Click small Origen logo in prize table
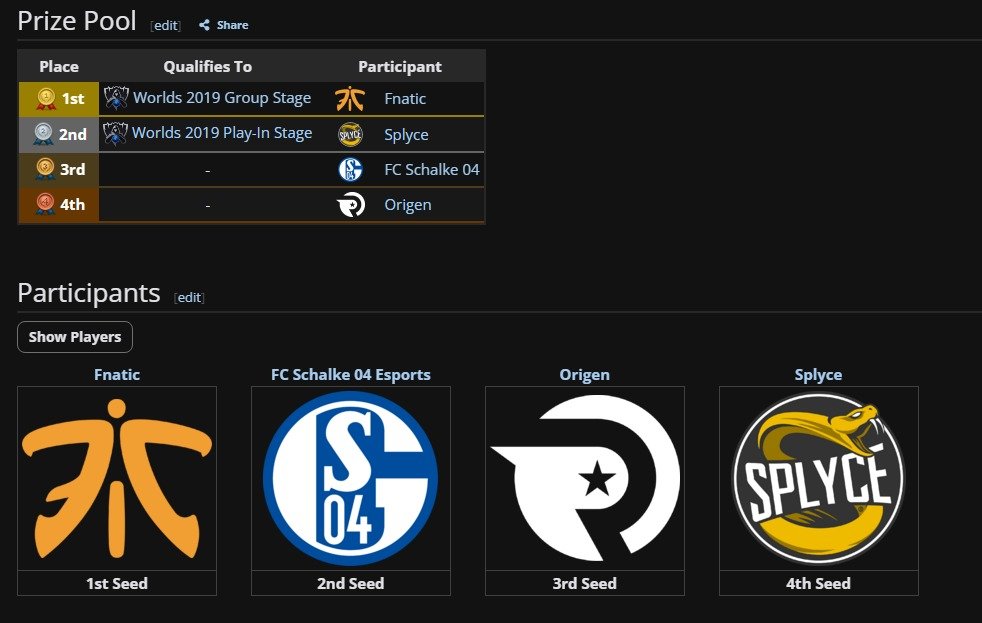This screenshot has height=623, width=982. click(x=351, y=205)
